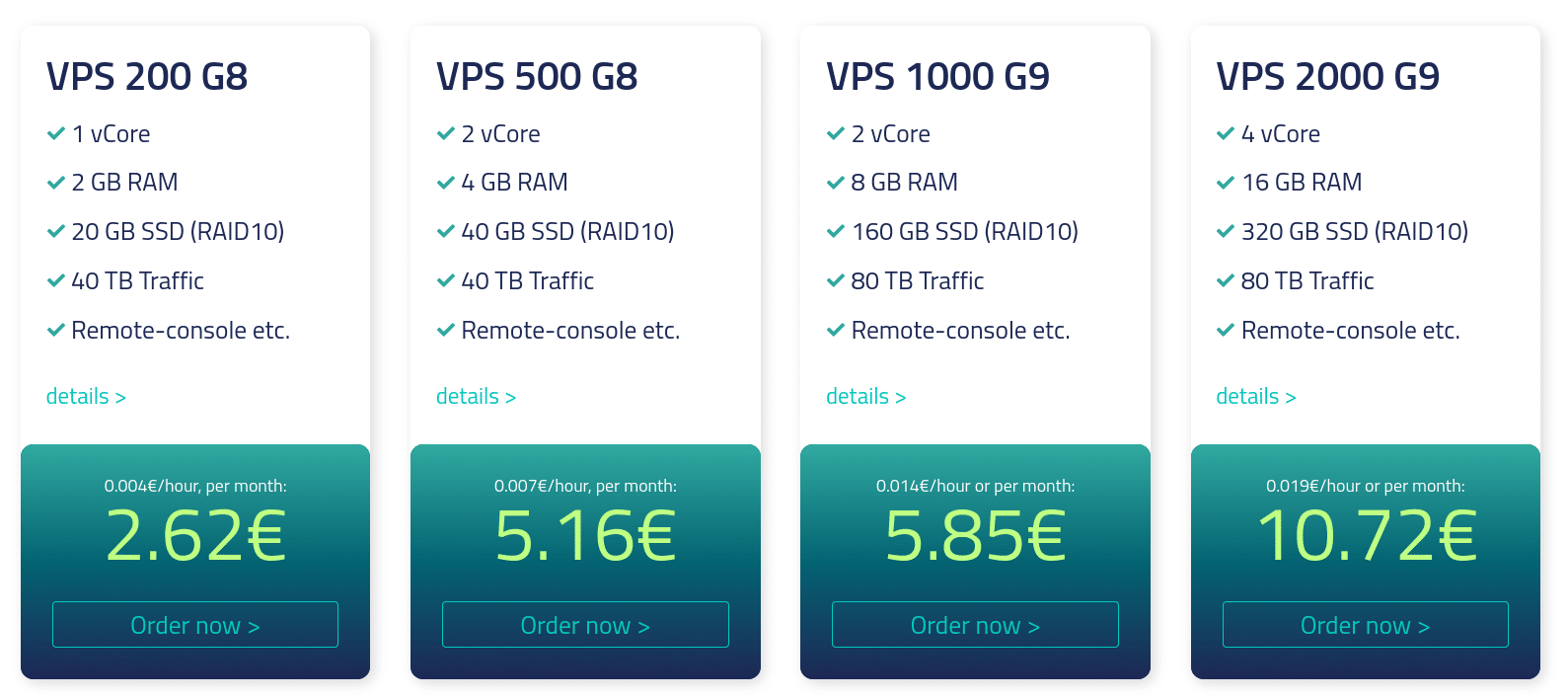Order the VPS 200 G8 plan
Viewport: 1568px width, 698px height.
[x=195, y=625]
